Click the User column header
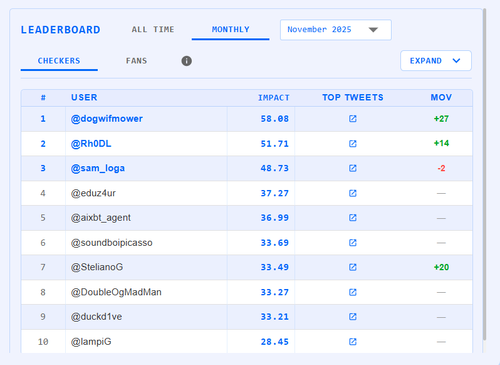 tap(84, 98)
